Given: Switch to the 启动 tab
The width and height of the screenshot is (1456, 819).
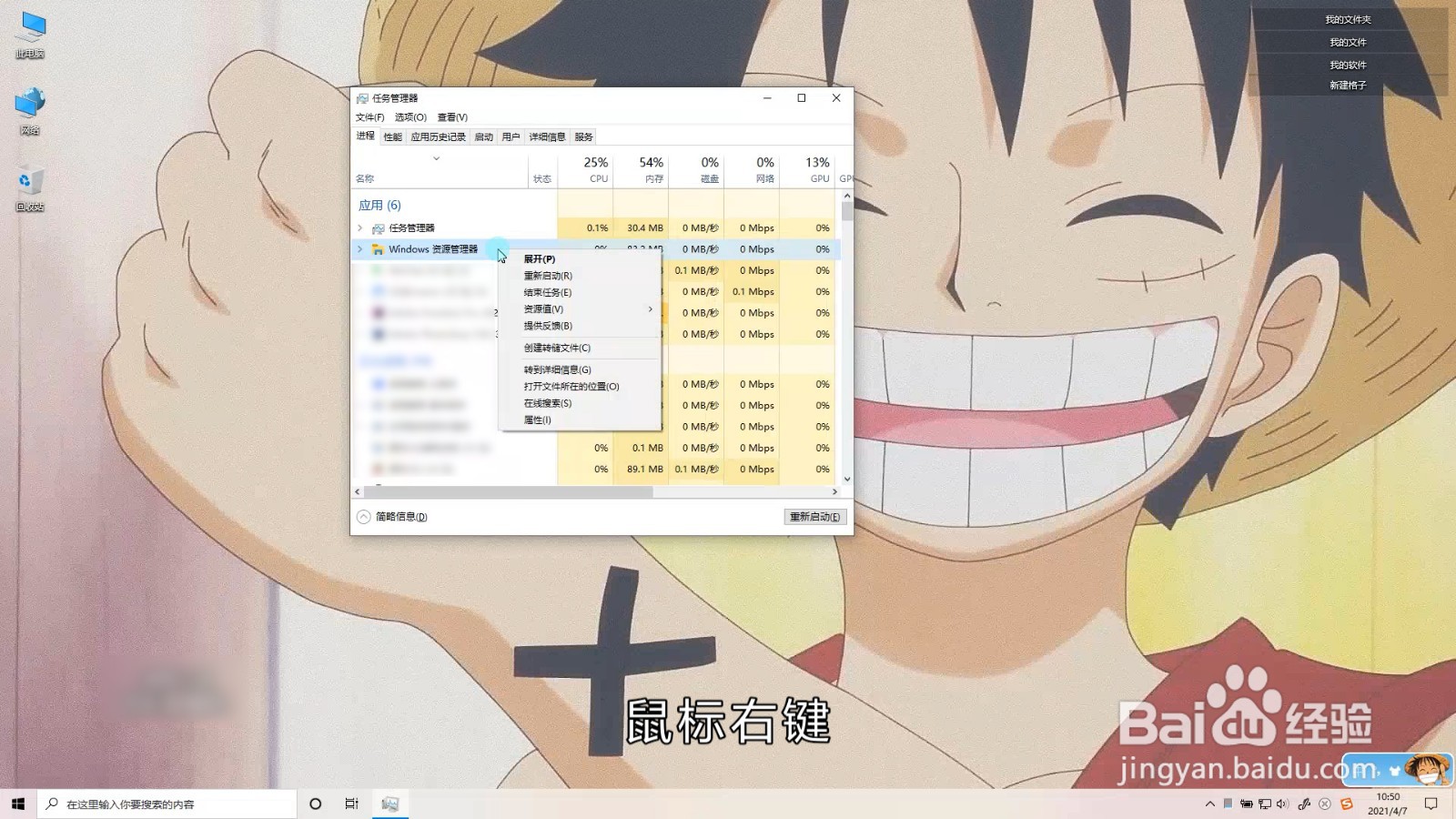Looking at the screenshot, I should pyautogui.click(x=483, y=137).
